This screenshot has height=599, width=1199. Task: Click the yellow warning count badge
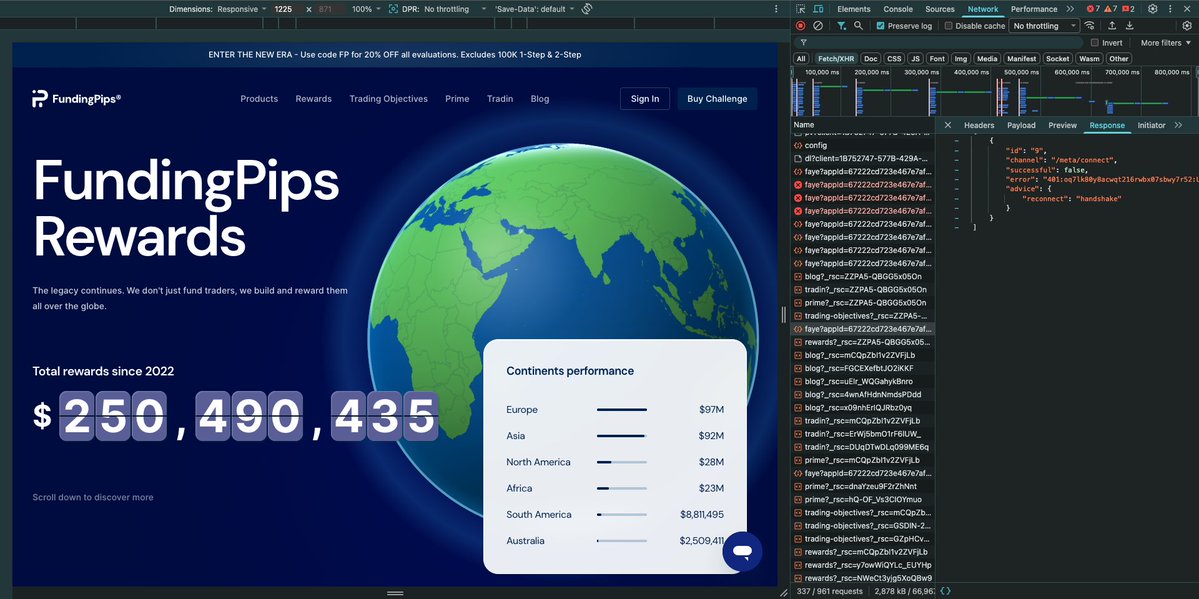pyautogui.click(x=1112, y=9)
